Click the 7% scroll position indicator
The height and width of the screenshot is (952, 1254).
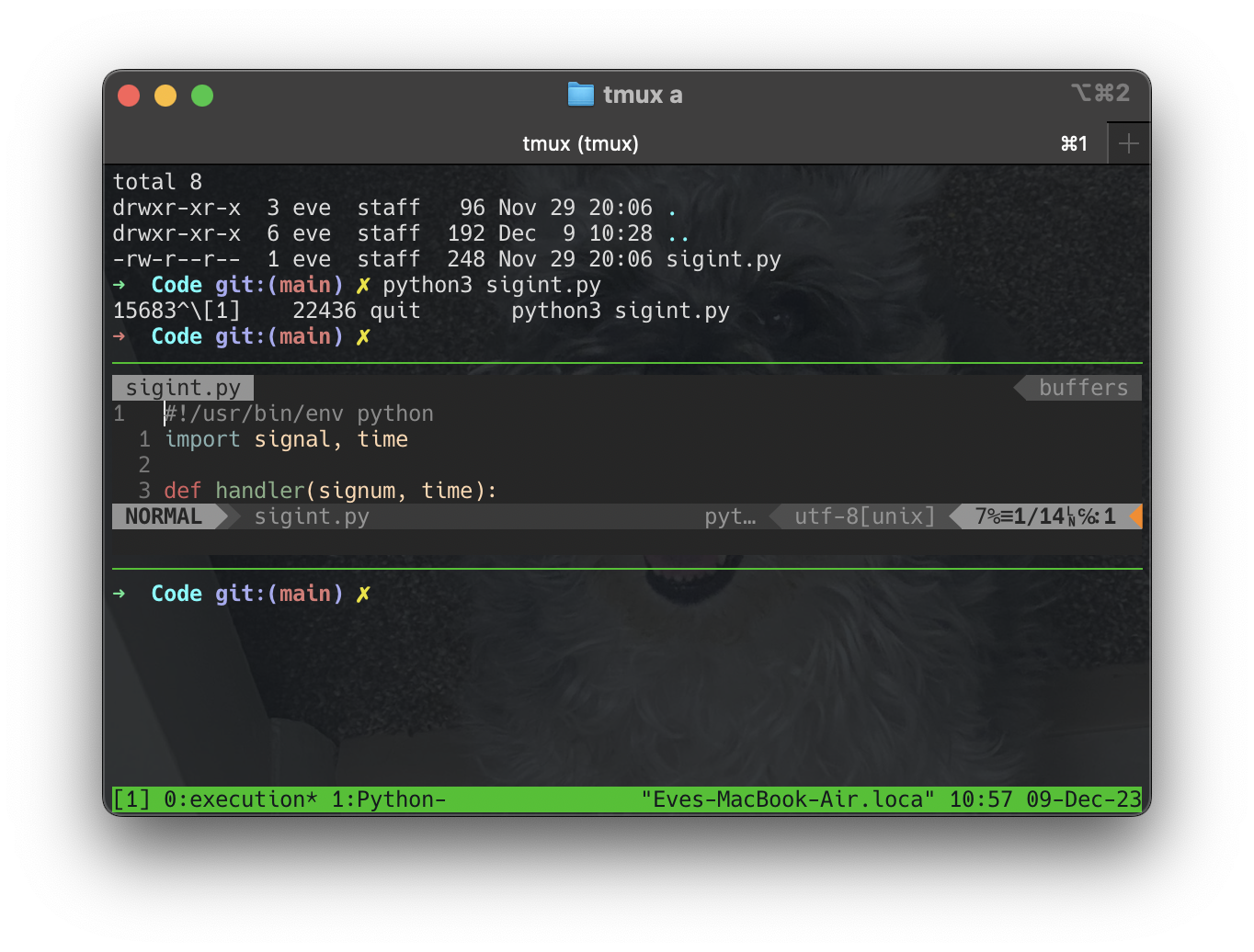(986, 516)
